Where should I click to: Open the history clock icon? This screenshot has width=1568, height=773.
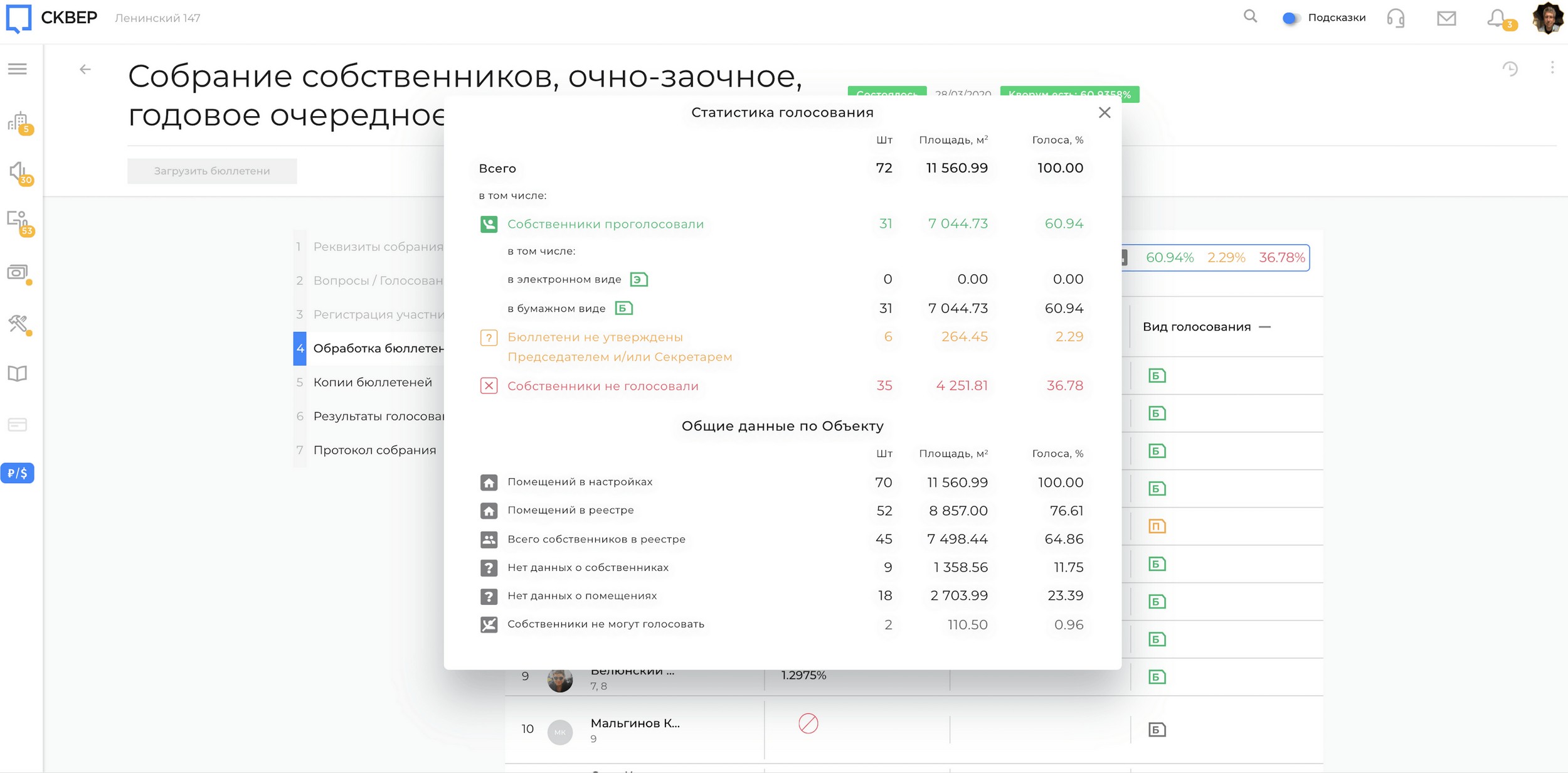[1510, 69]
